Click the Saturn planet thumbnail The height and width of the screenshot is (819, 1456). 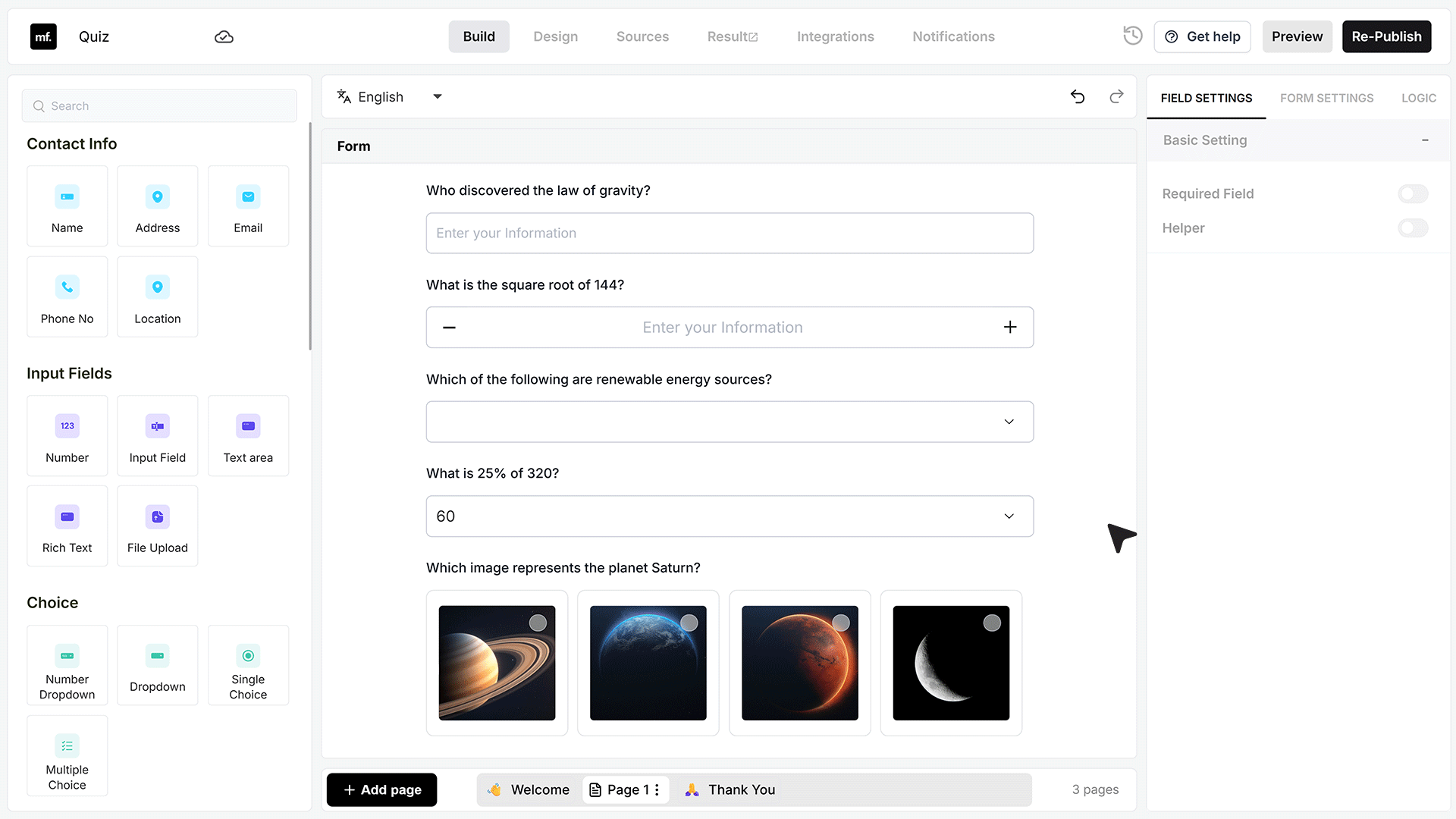[x=497, y=663]
